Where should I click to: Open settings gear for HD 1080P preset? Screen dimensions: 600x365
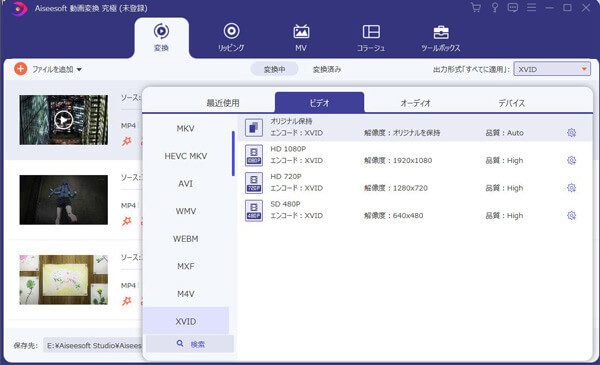coord(571,160)
